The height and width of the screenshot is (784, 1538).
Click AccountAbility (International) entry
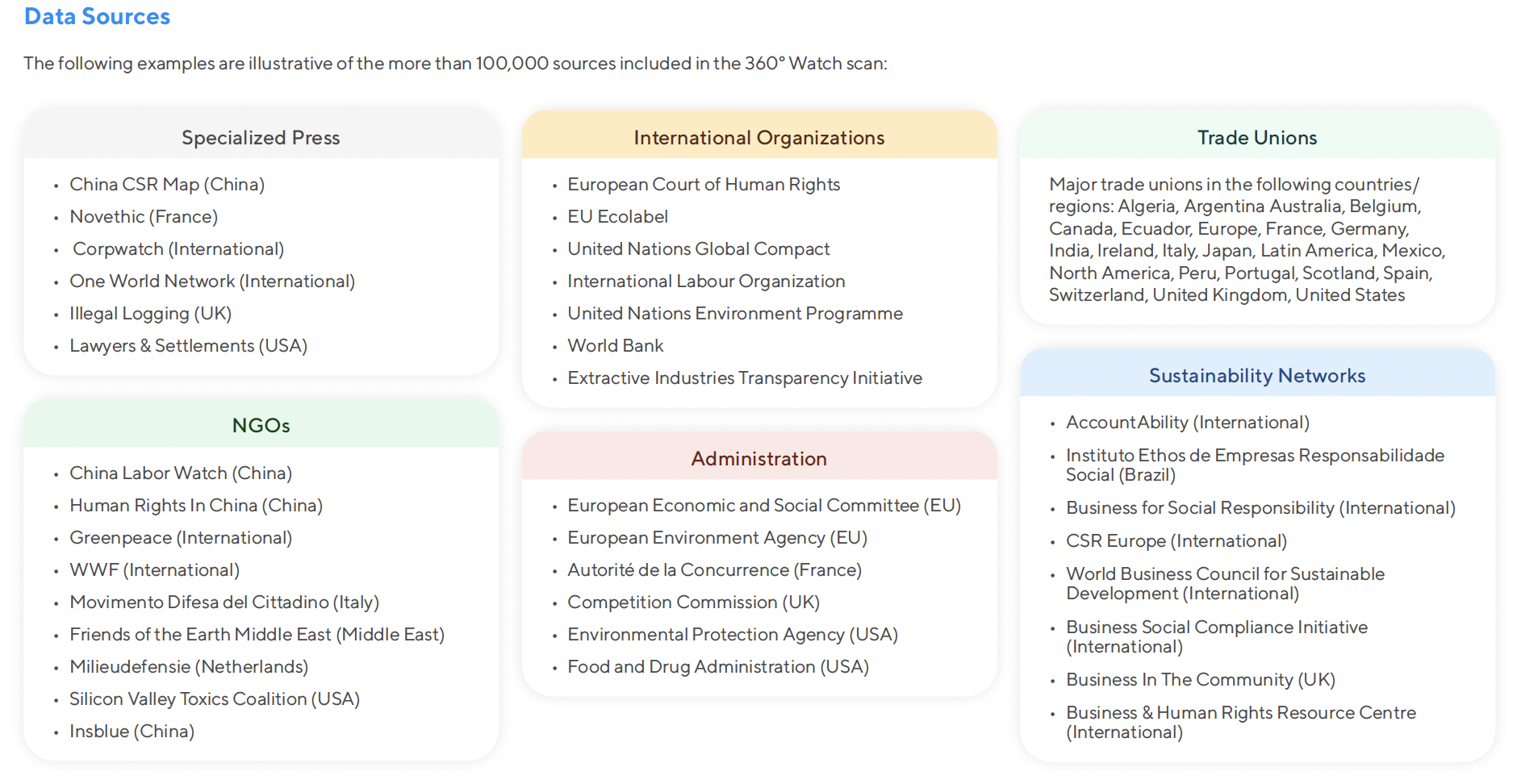coord(1188,423)
